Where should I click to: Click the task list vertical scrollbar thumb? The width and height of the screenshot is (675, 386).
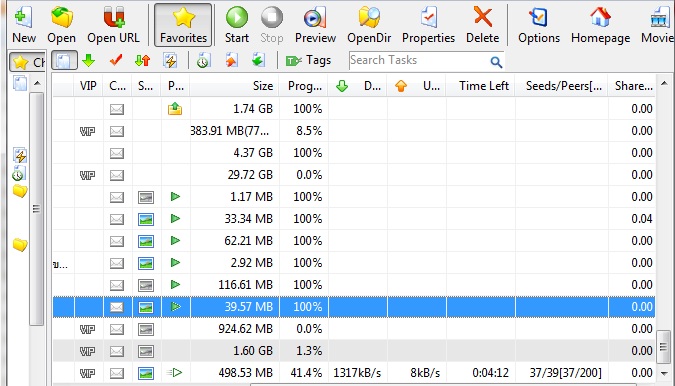[664, 347]
